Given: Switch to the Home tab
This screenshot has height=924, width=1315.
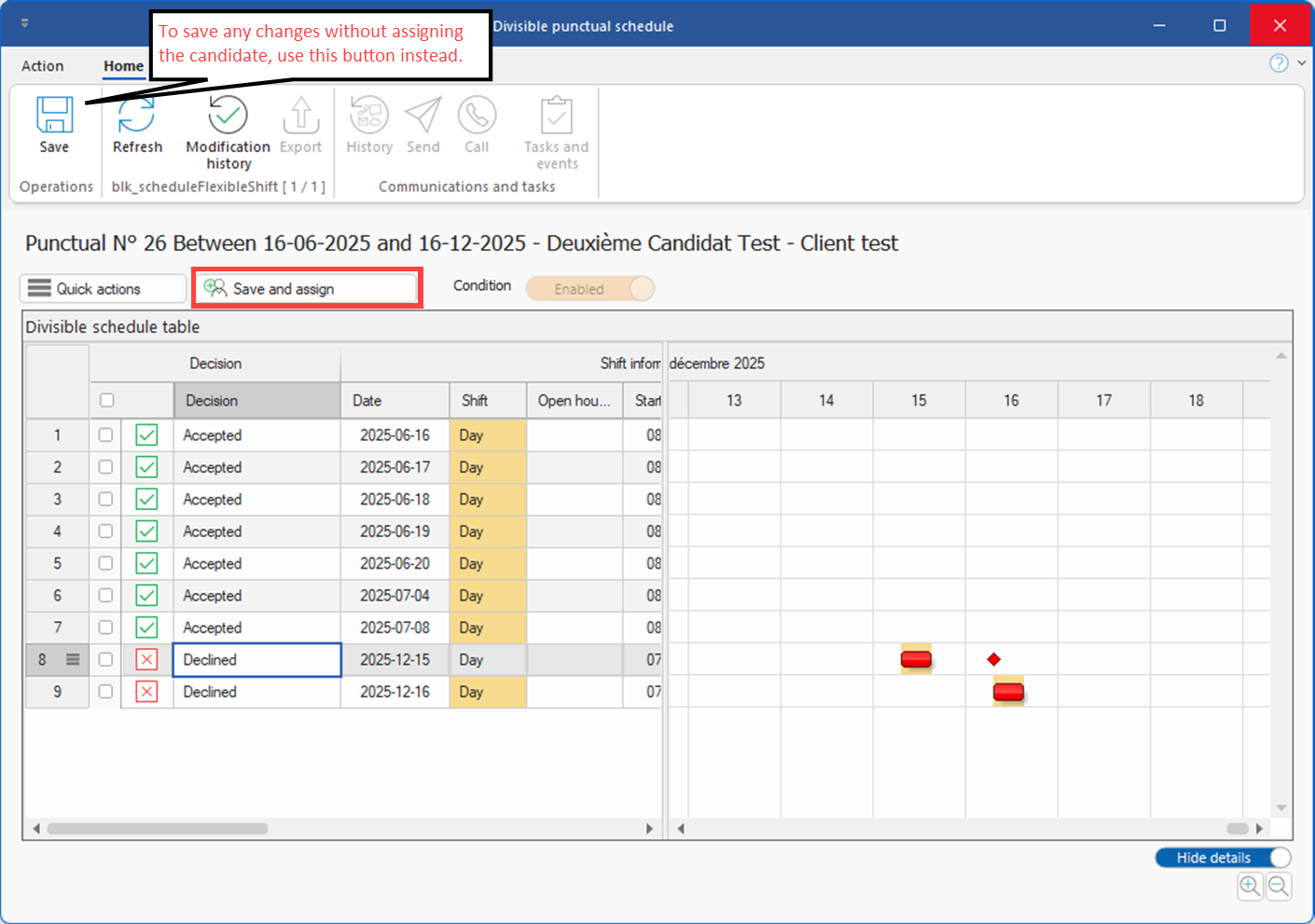Looking at the screenshot, I should point(123,66).
